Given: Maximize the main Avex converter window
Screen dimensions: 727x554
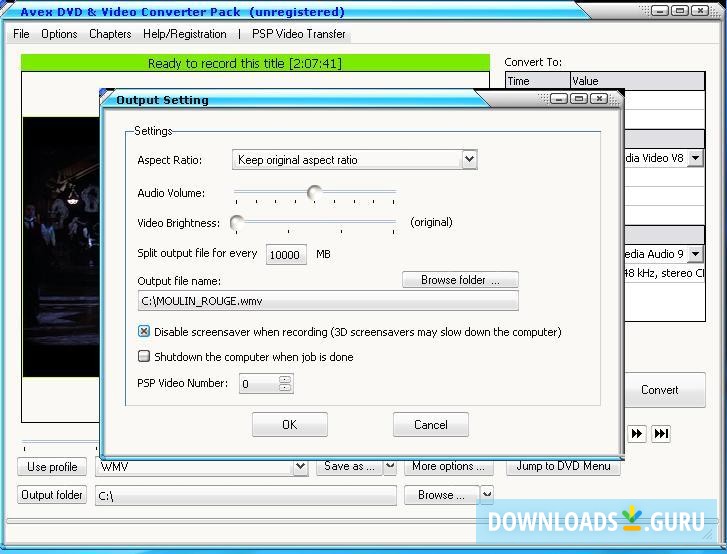Looking at the screenshot, I should coord(680,10).
